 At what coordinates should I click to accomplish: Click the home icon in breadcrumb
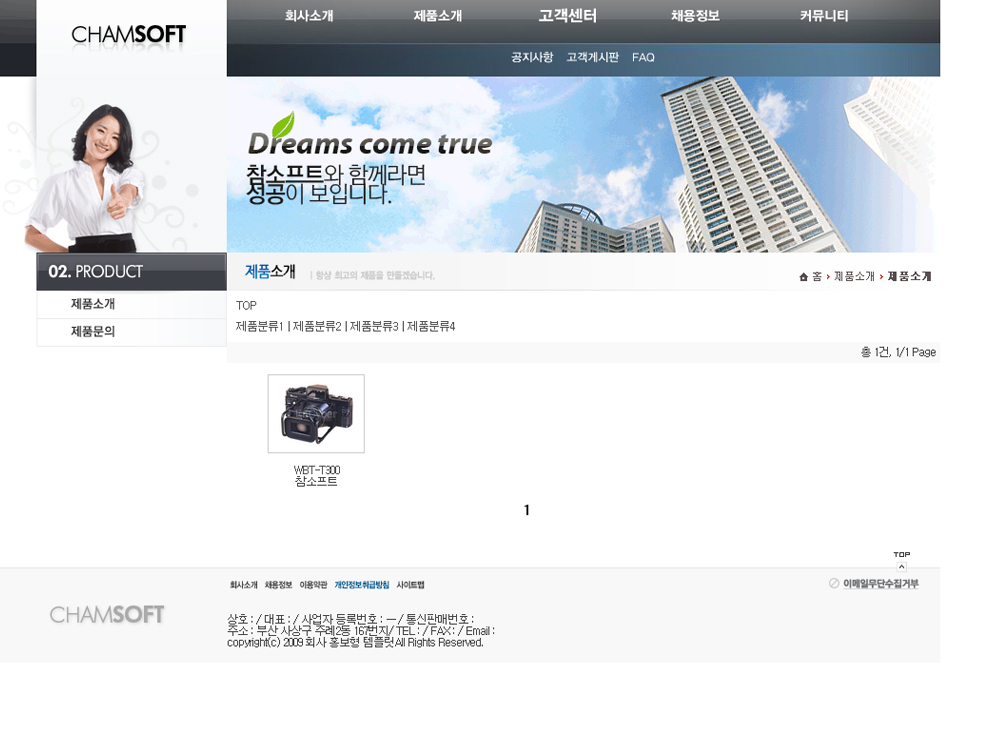click(803, 277)
